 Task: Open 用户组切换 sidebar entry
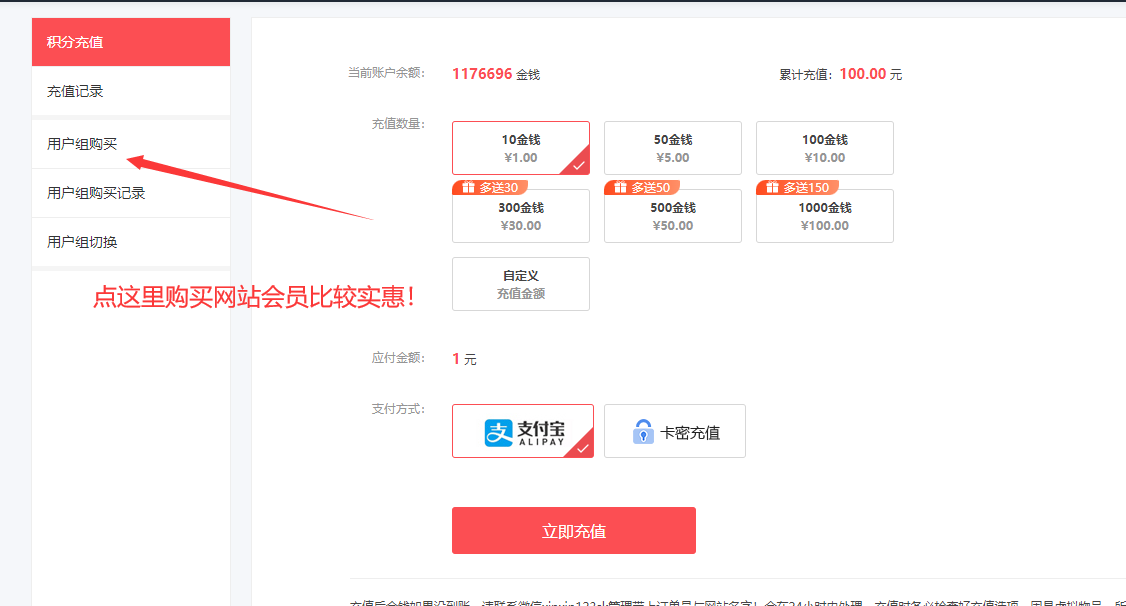(x=131, y=242)
